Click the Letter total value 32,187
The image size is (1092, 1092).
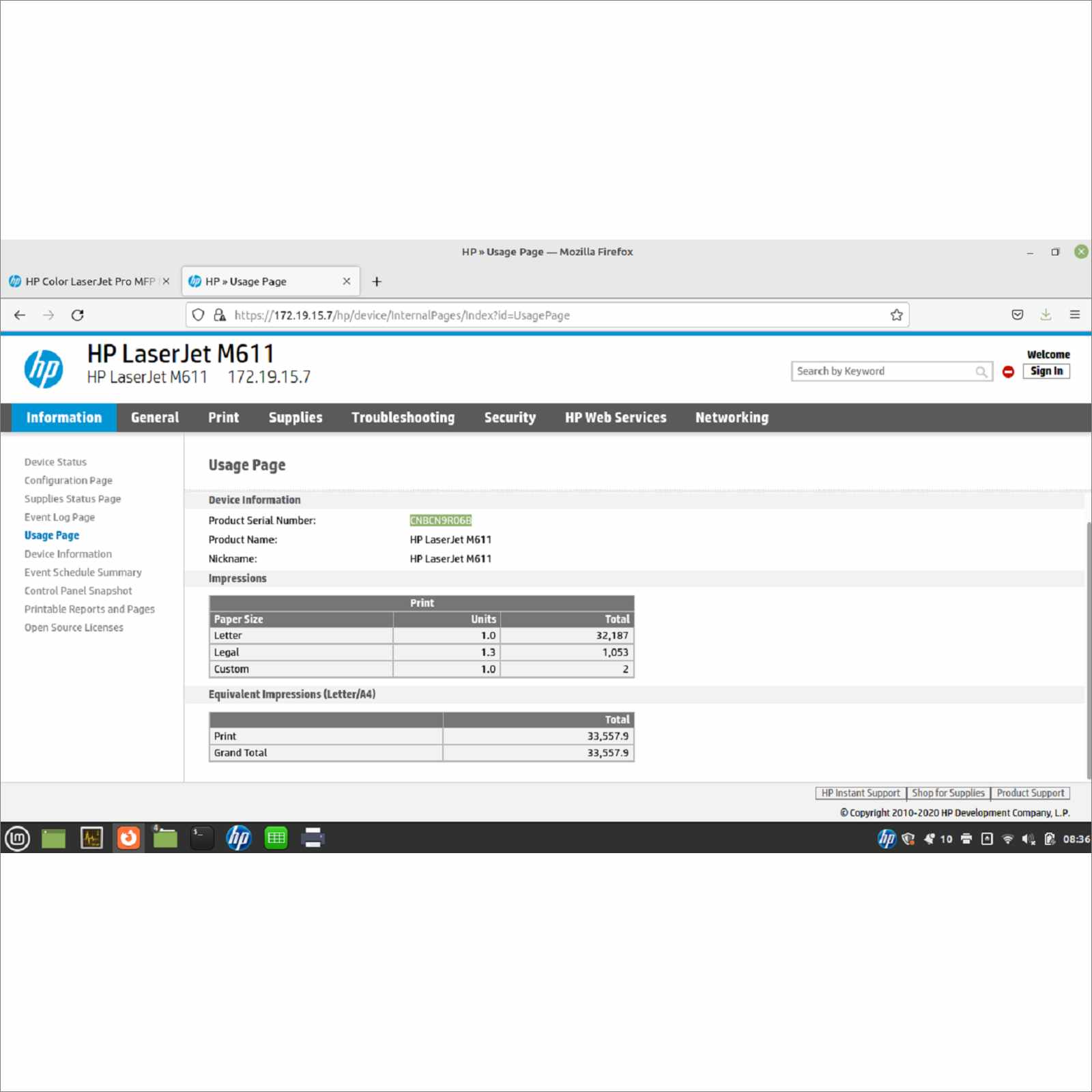click(612, 635)
